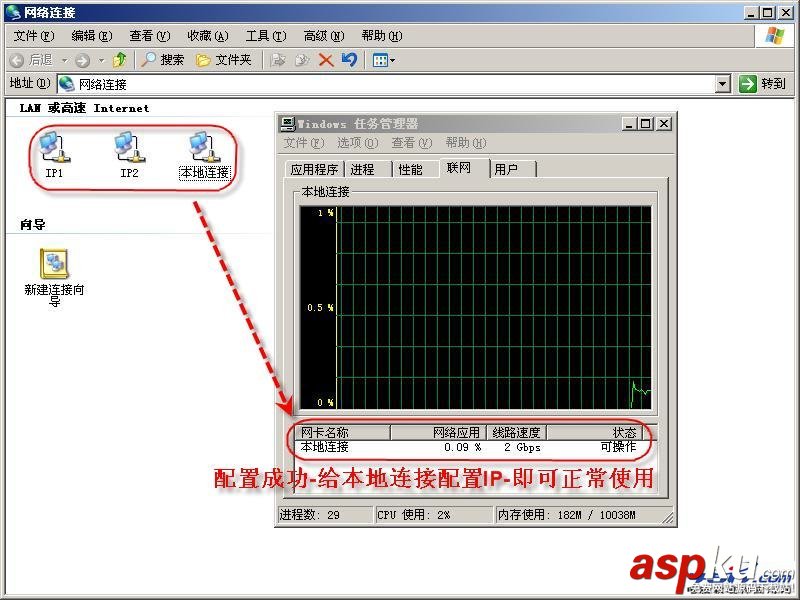
Task: Open Task Manager 帮助(H) menu
Action: (466, 143)
